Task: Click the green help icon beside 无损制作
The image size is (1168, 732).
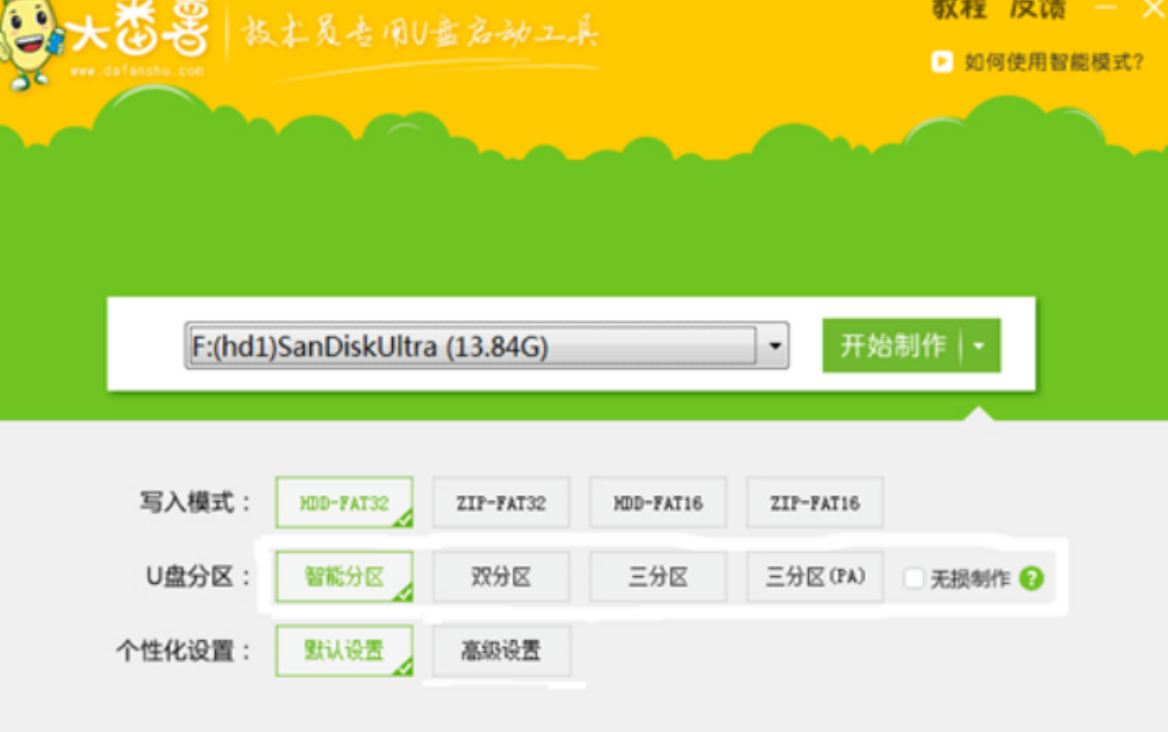Action: tap(1032, 578)
